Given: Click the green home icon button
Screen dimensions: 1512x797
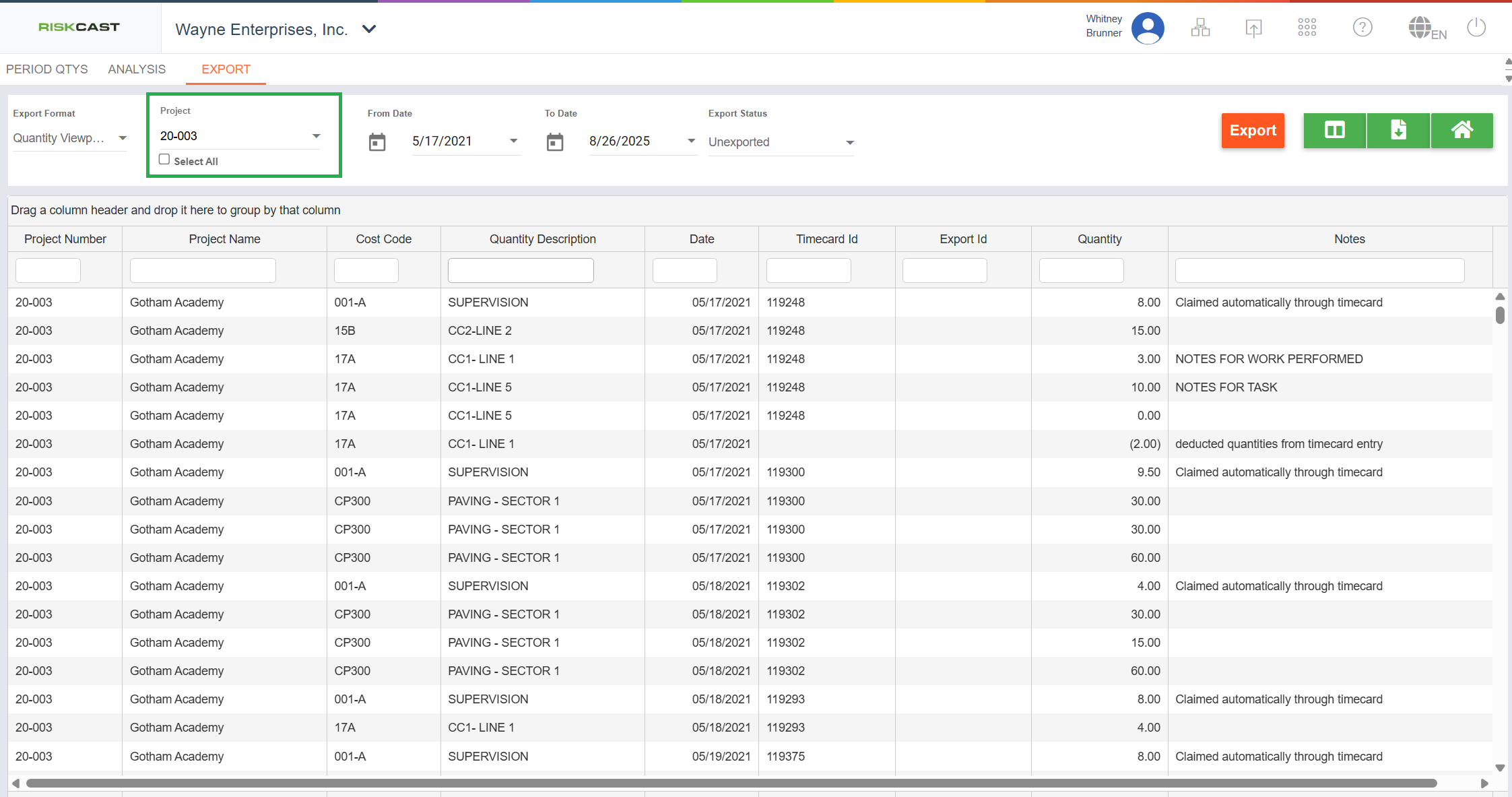Looking at the screenshot, I should [1461, 130].
